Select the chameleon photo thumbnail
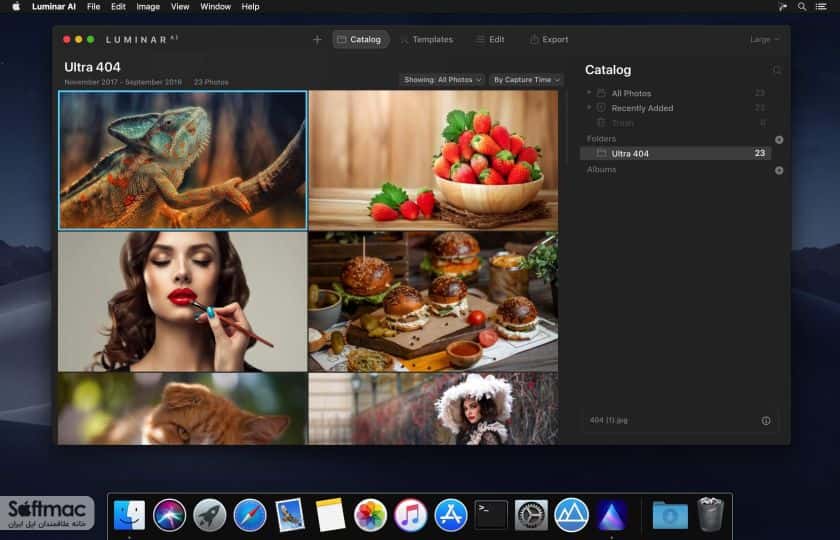The image size is (840, 540). pyautogui.click(x=183, y=160)
